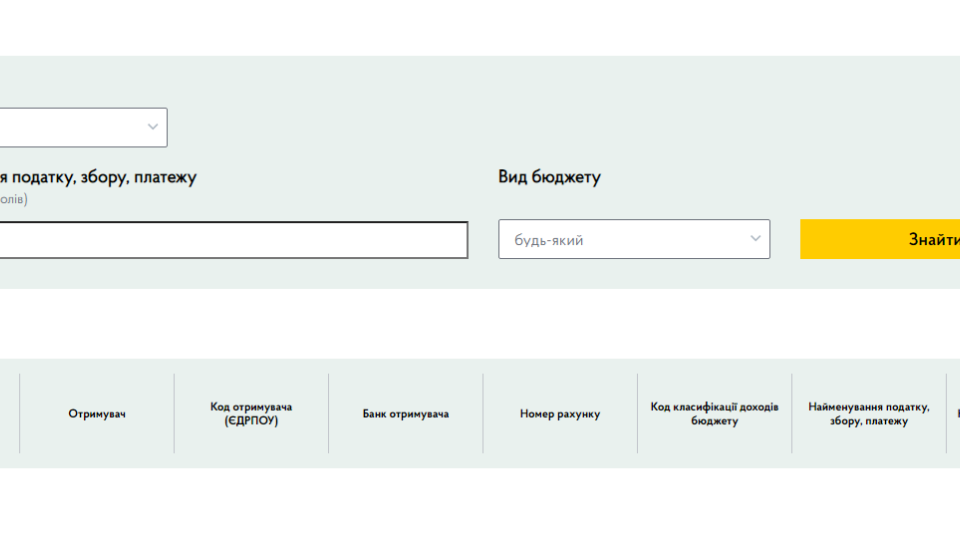This screenshot has width=960, height=540.
Task: Expand the partially visible dropdown at top left
Action: pos(83,127)
